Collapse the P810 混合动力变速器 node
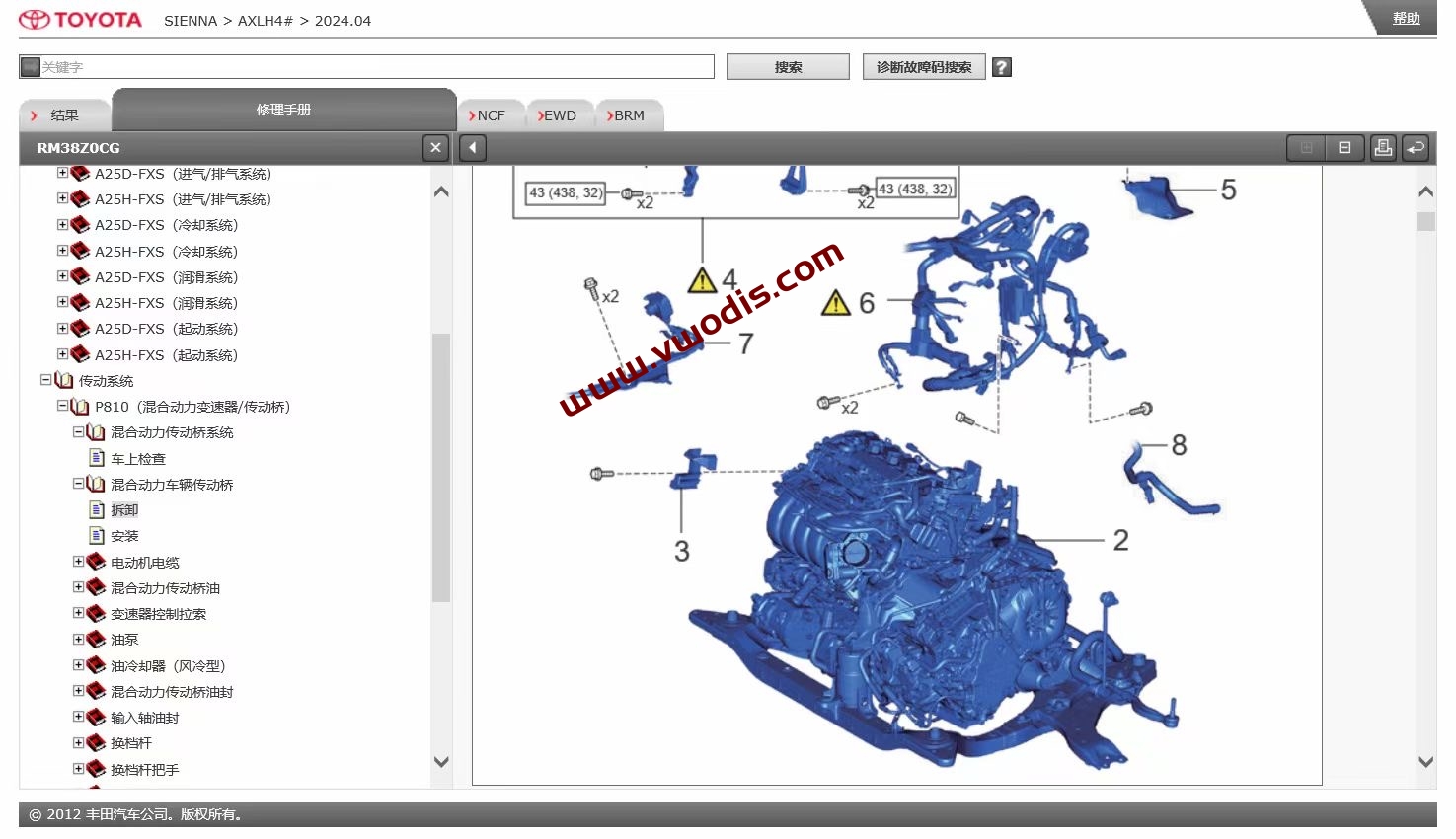The width and height of the screenshot is (1456, 839). (x=61, y=406)
